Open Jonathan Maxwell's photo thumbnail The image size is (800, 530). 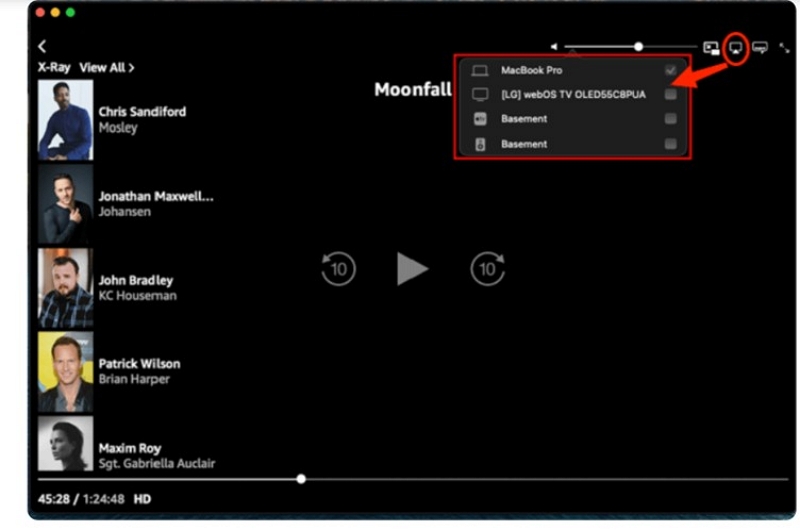coord(65,204)
